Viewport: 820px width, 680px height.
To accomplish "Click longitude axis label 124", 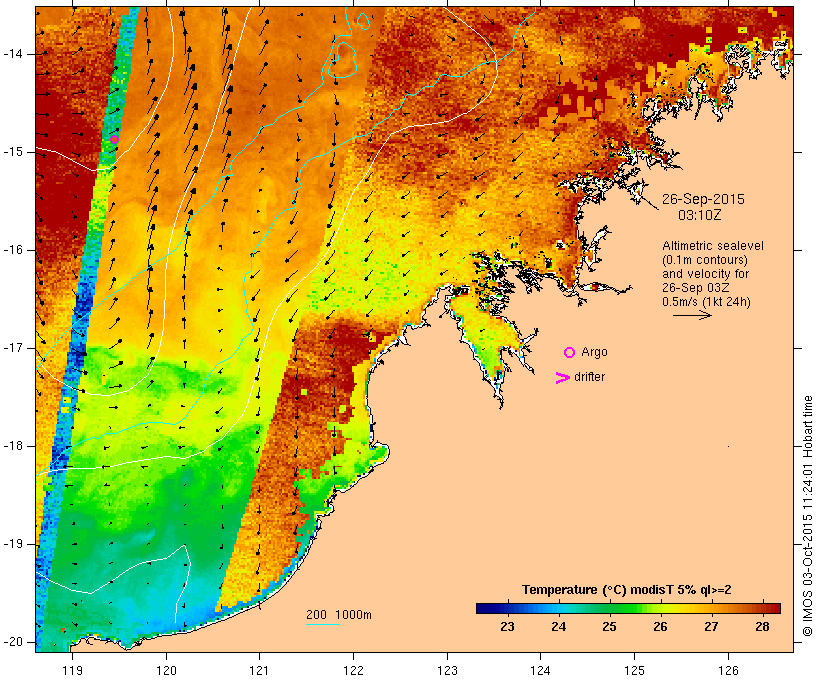I will pyautogui.click(x=541, y=670).
